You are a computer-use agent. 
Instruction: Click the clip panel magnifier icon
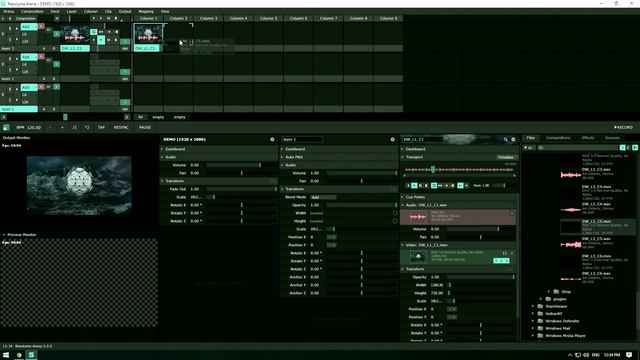(506, 140)
